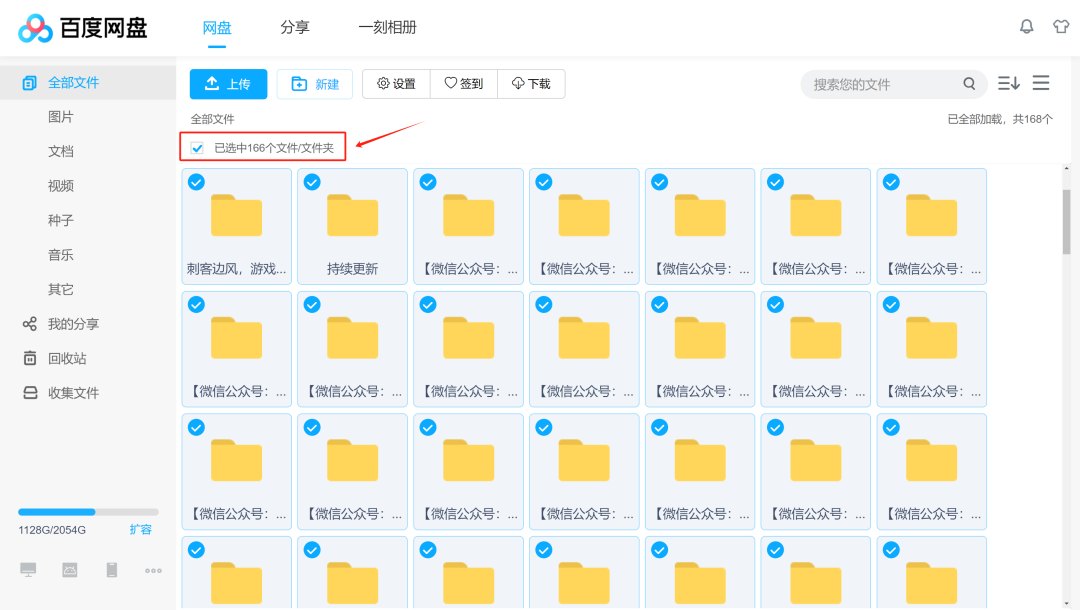Screen dimensions: 1080x610
Task: Uncheck the 持续更新 folder checkmark
Action: click(x=312, y=182)
